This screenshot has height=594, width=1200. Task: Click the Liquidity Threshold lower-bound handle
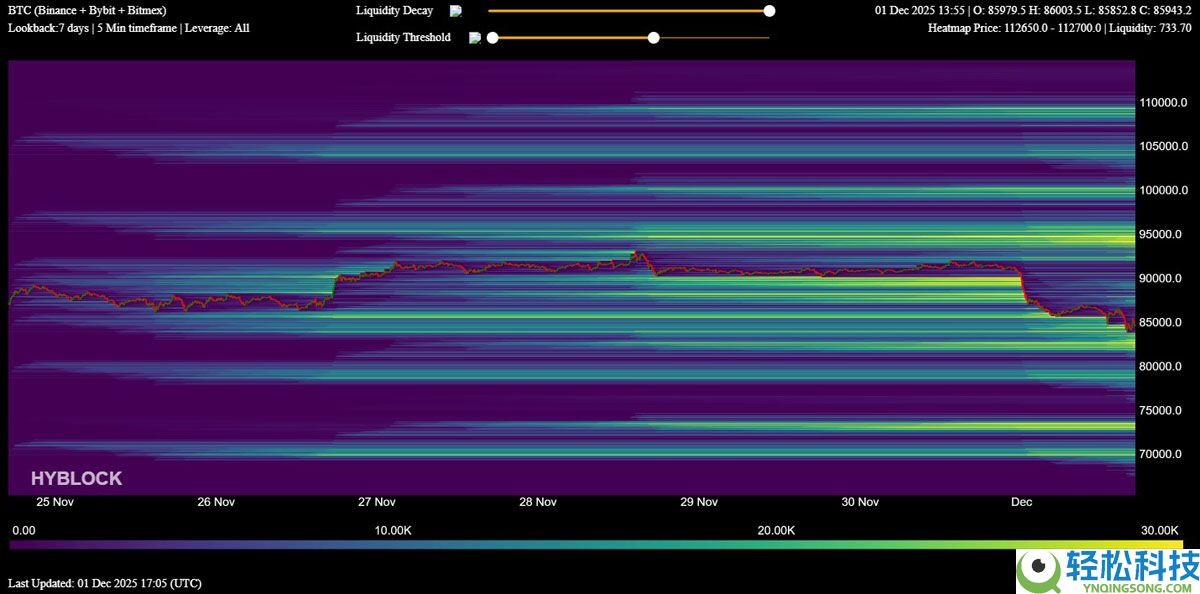tap(492, 38)
